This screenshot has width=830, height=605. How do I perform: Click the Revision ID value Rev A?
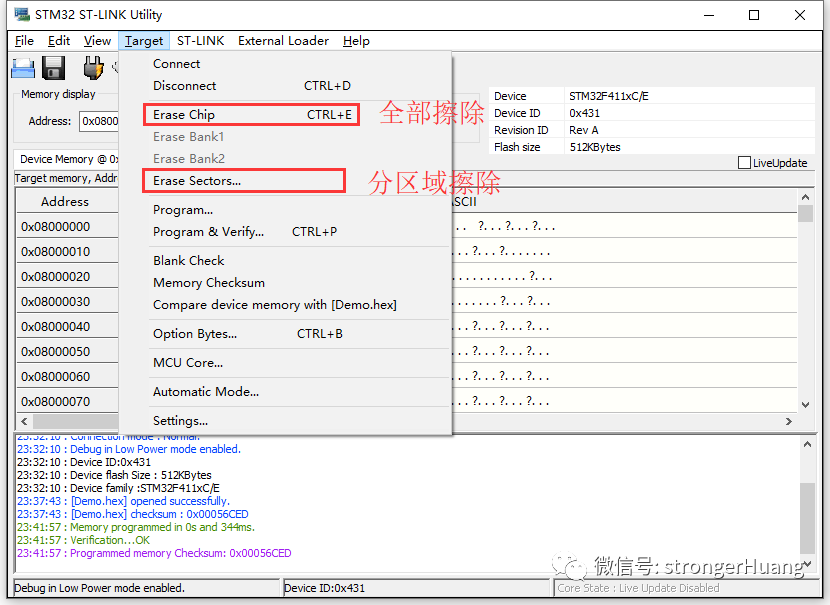[x=584, y=130]
